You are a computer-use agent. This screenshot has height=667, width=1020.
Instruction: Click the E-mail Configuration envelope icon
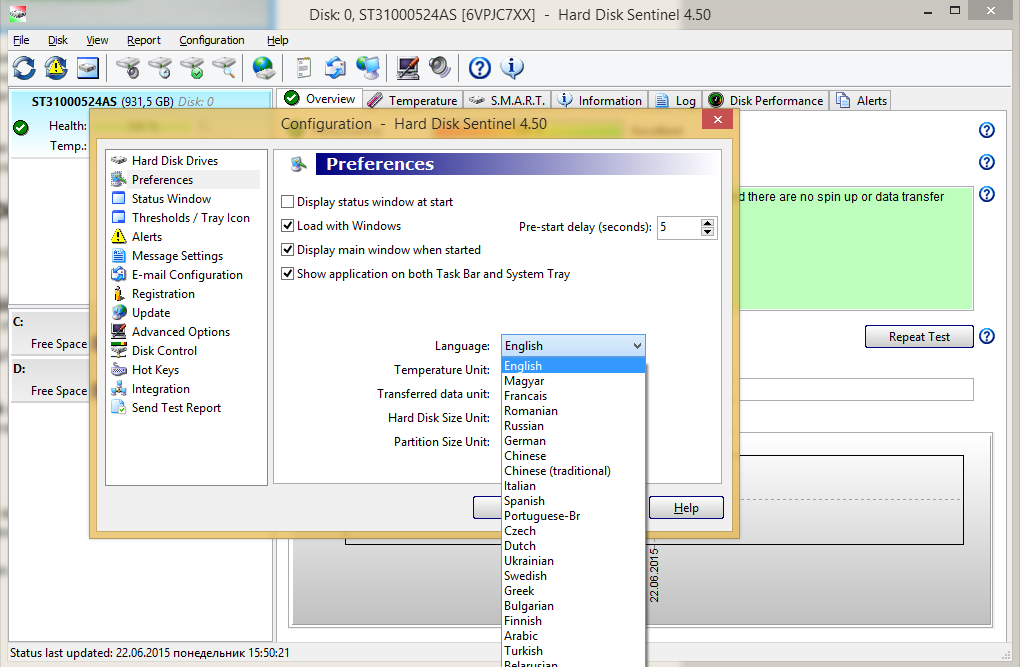click(119, 275)
